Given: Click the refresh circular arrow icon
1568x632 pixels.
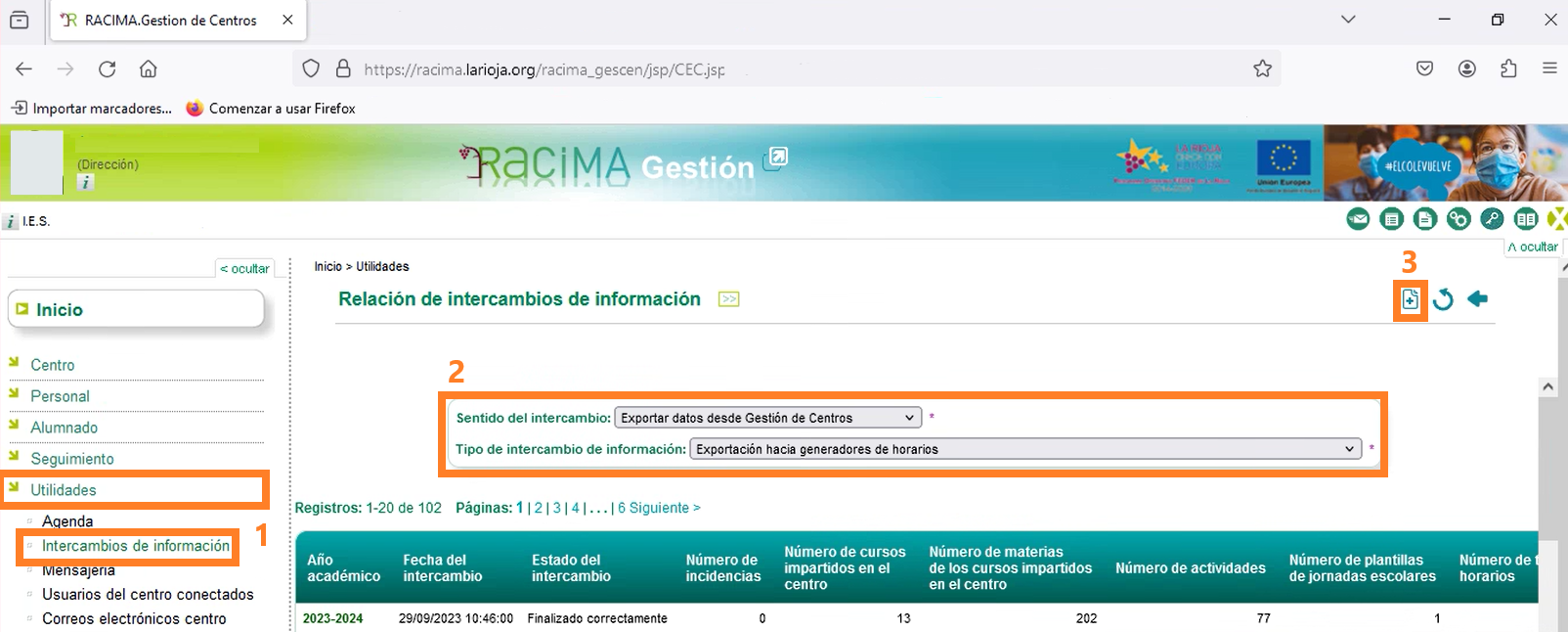Looking at the screenshot, I should (x=1443, y=299).
